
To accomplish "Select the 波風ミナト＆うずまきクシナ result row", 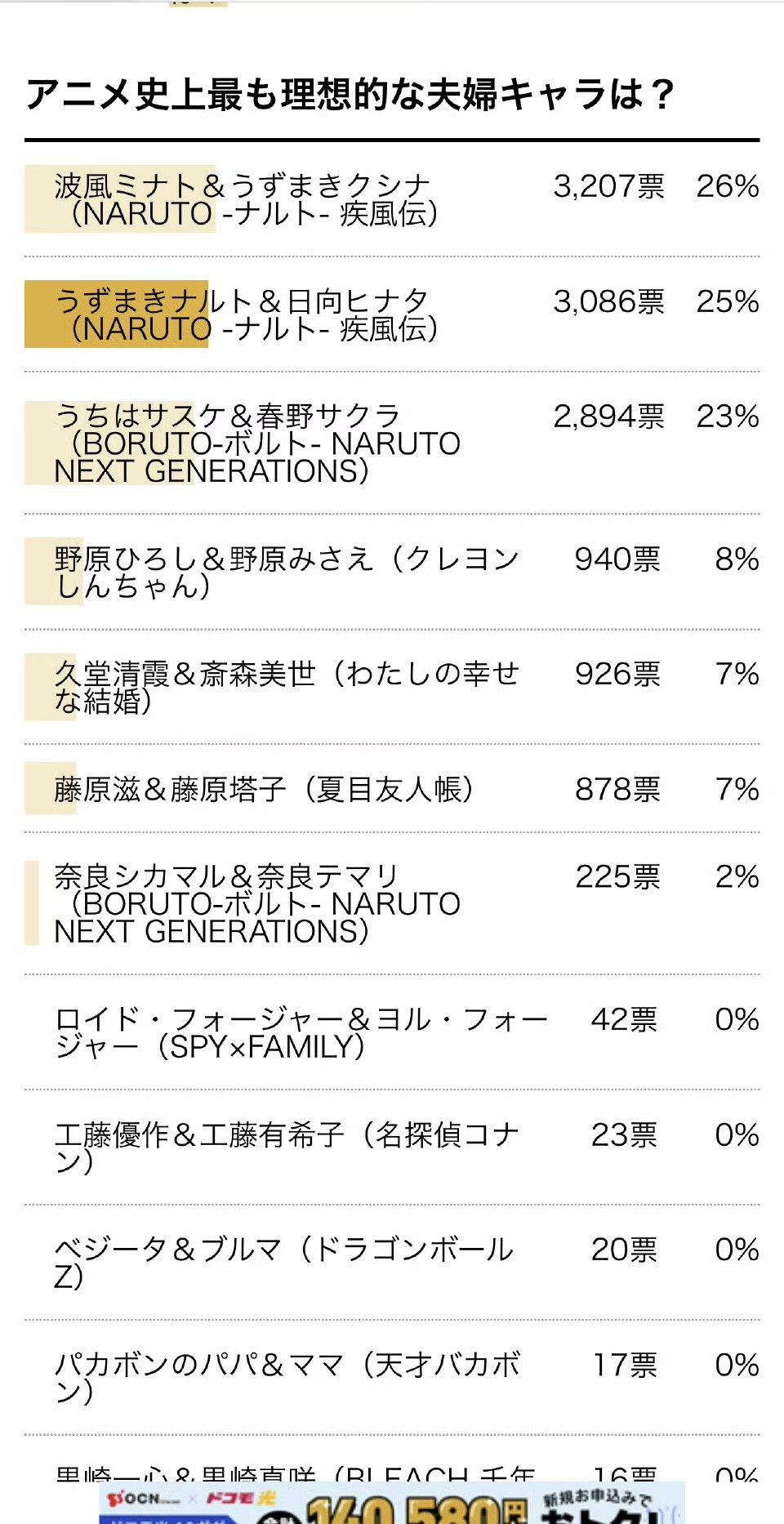I will click(x=392, y=199).
